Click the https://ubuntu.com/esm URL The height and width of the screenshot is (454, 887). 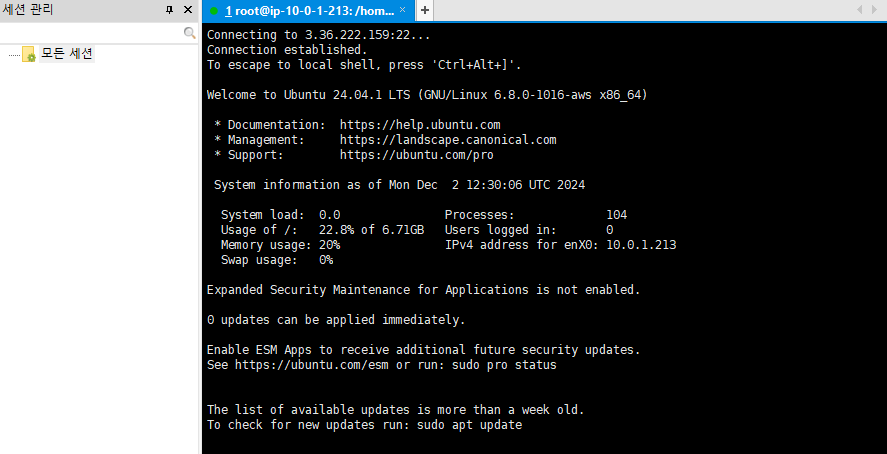pyautogui.click(x=312, y=365)
